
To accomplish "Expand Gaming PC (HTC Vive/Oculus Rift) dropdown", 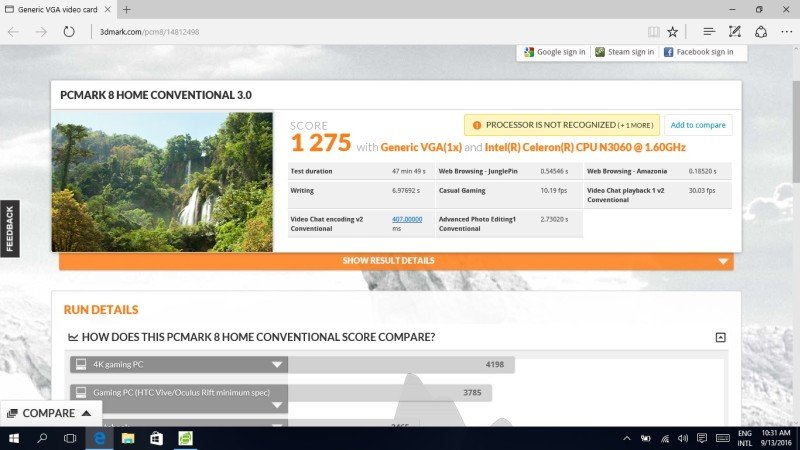I will 277,392.
